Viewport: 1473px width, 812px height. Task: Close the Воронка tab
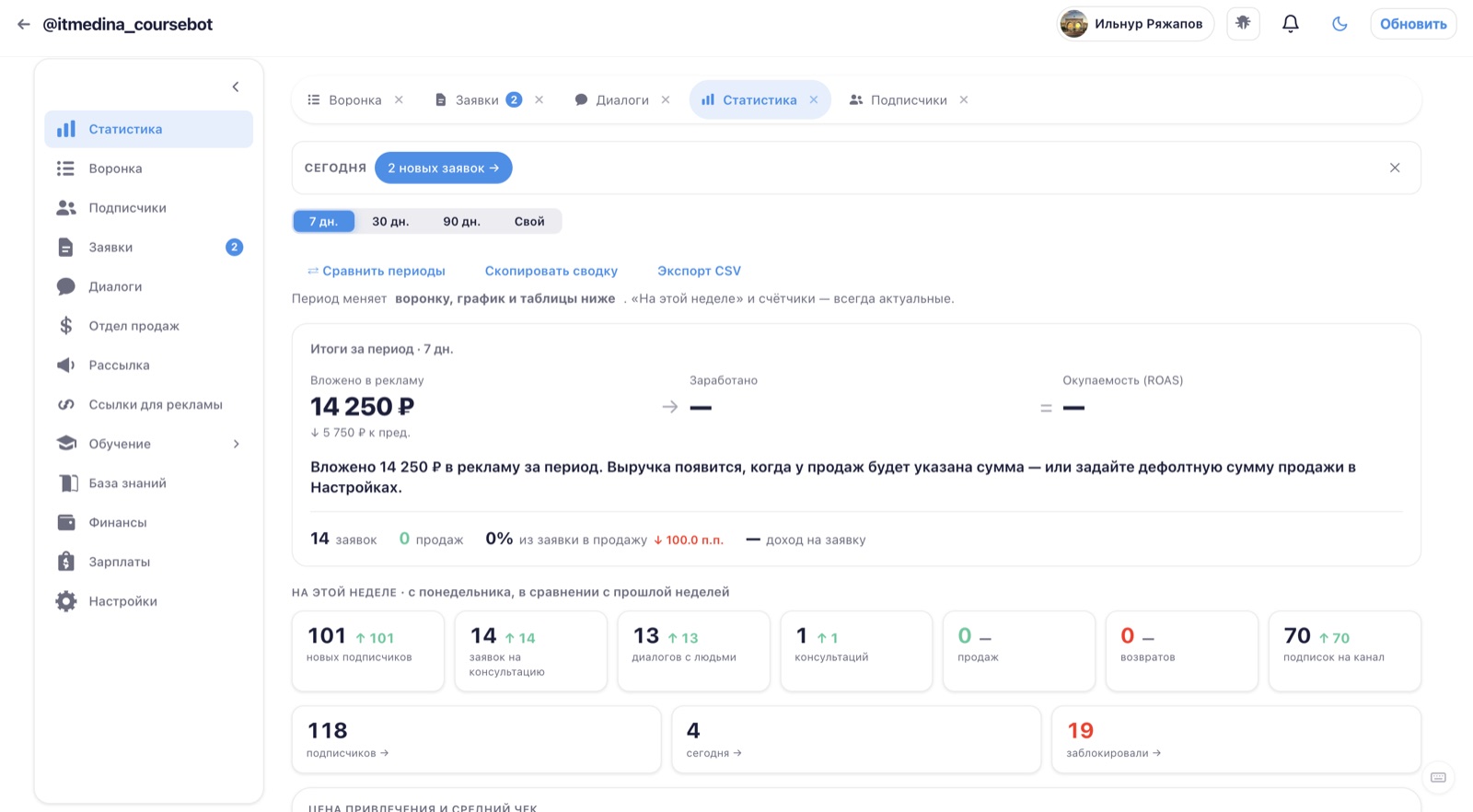(x=399, y=99)
